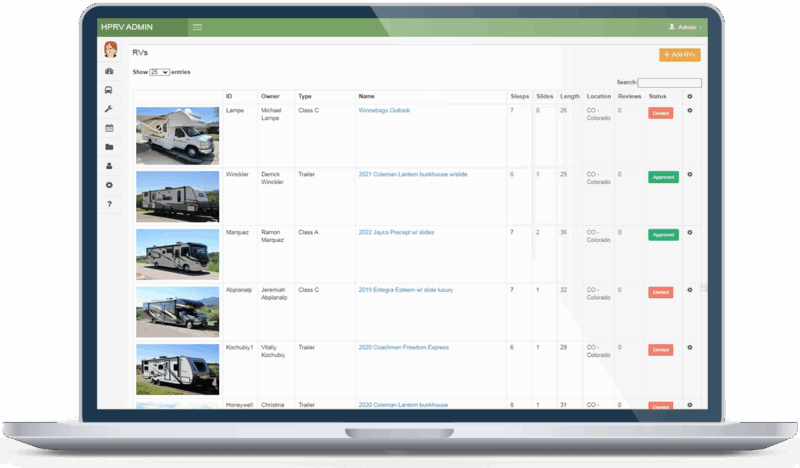
Task: Click the Add RVs button
Action: [x=680, y=55]
